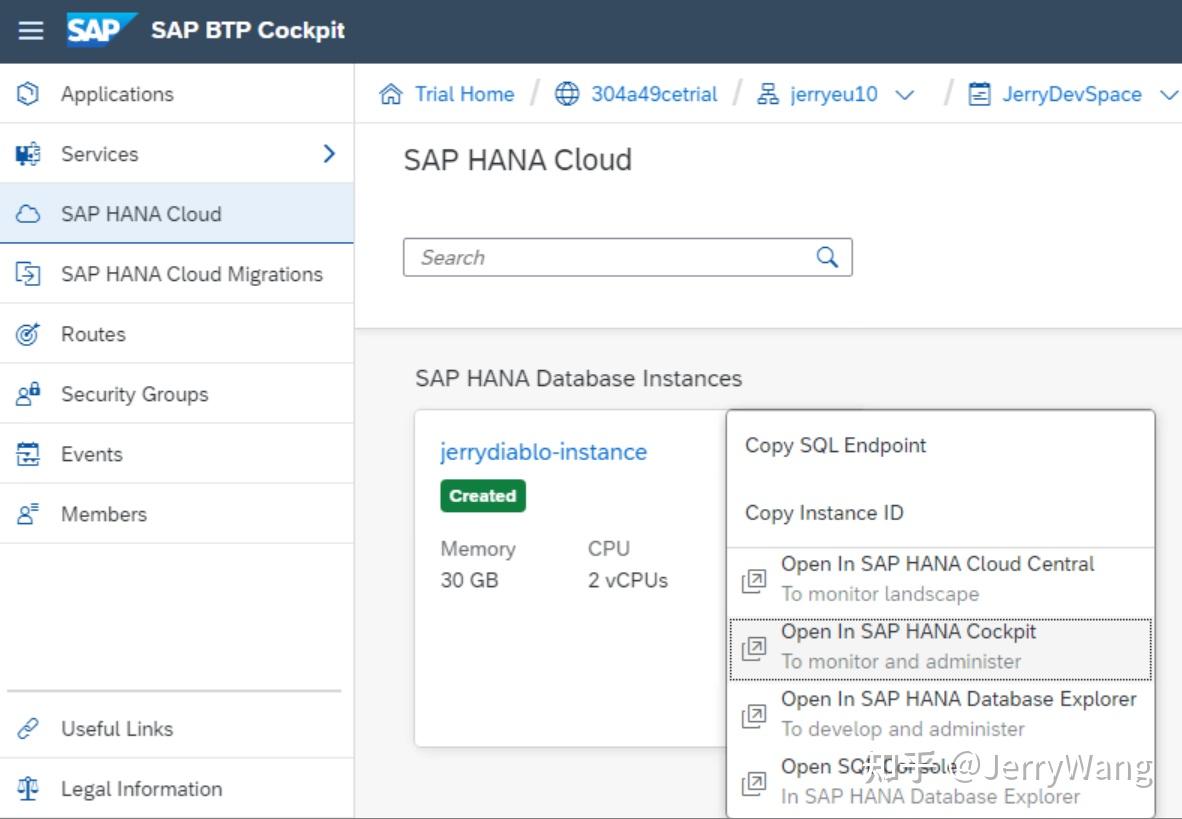This screenshot has height=819, width=1182.
Task: Expand the Services submenu arrow
Action: click(x=330, y=154)
